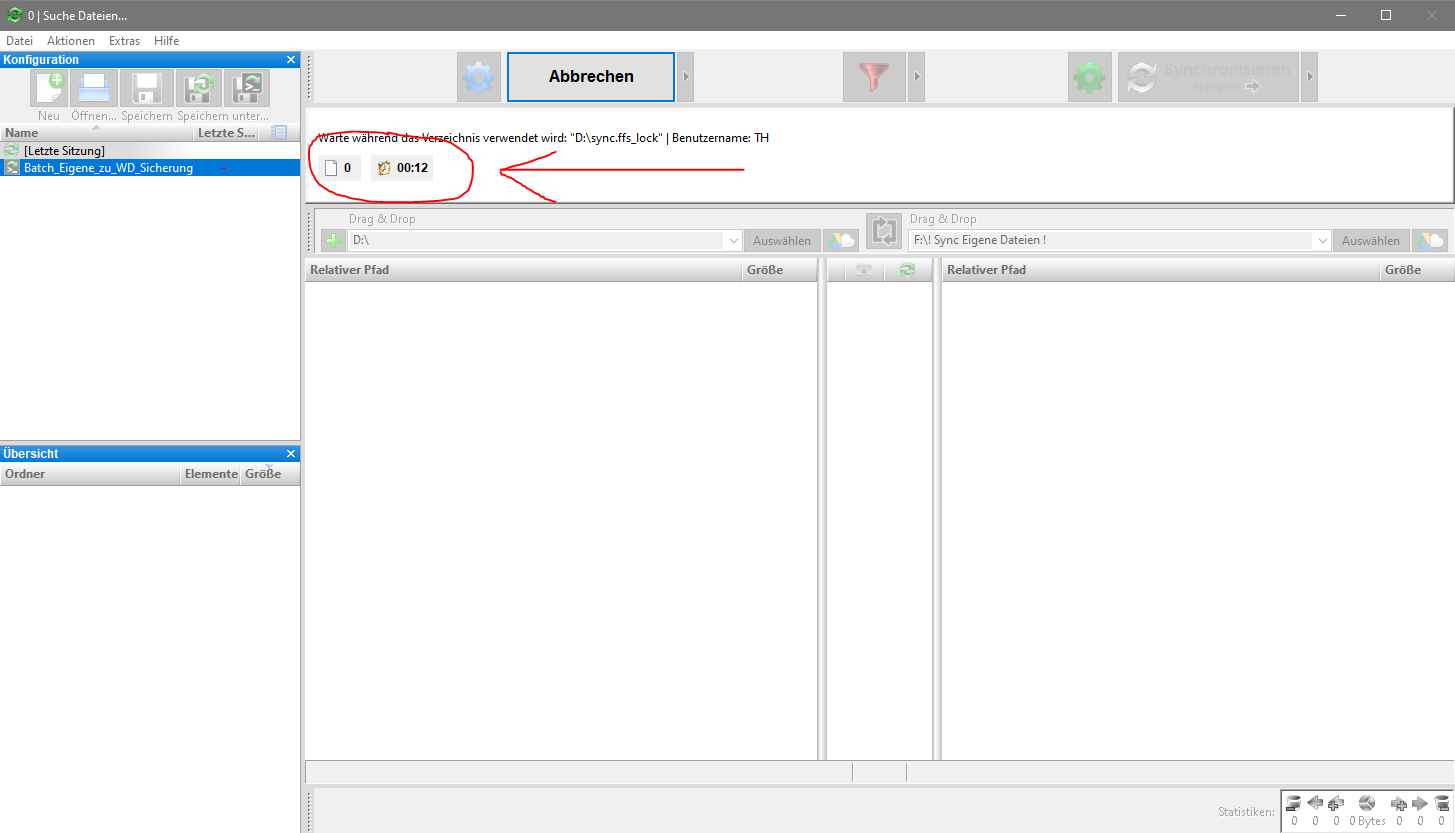Click right grid Größe column header

[1417, 270]
